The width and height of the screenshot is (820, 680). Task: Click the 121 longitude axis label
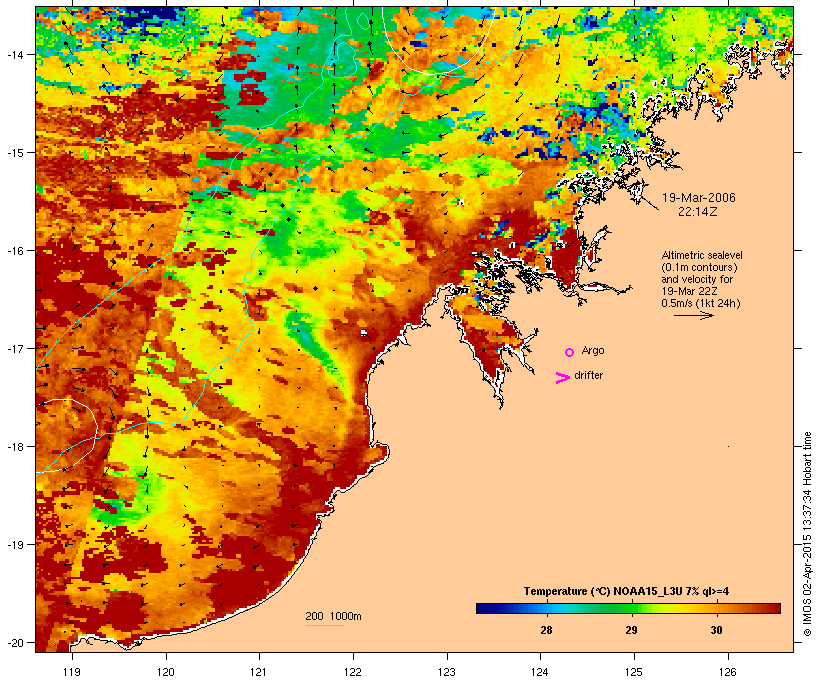point(259,672)
